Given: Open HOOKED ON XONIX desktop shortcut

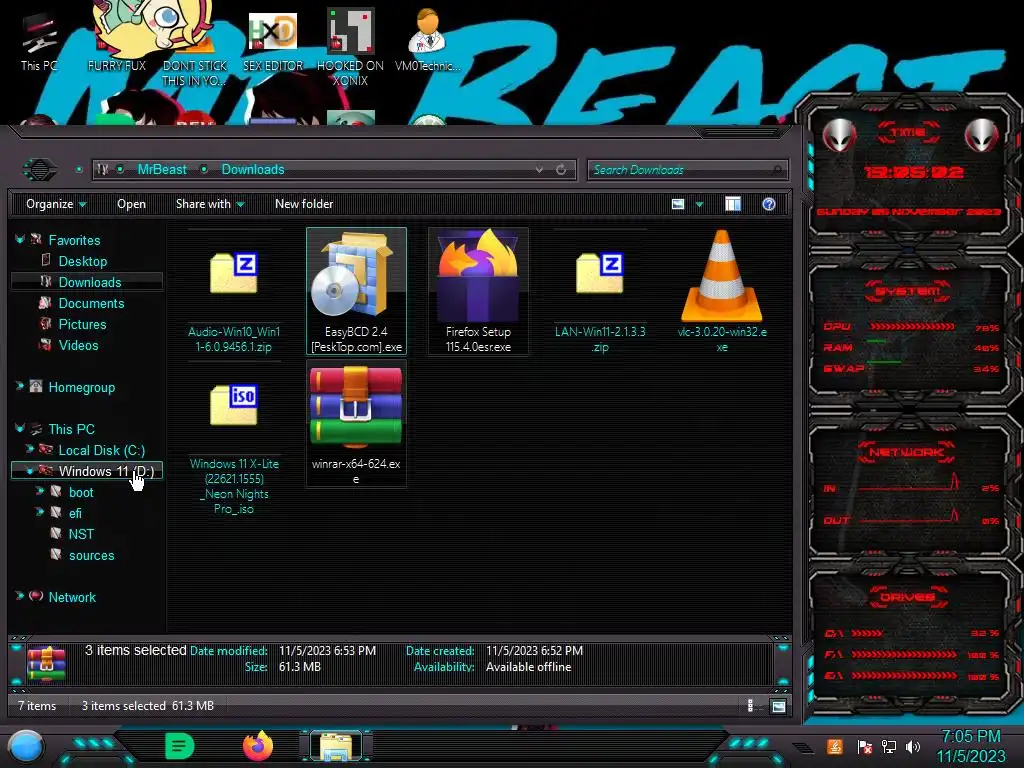Looking at the screenshot, I should (350, 47).
